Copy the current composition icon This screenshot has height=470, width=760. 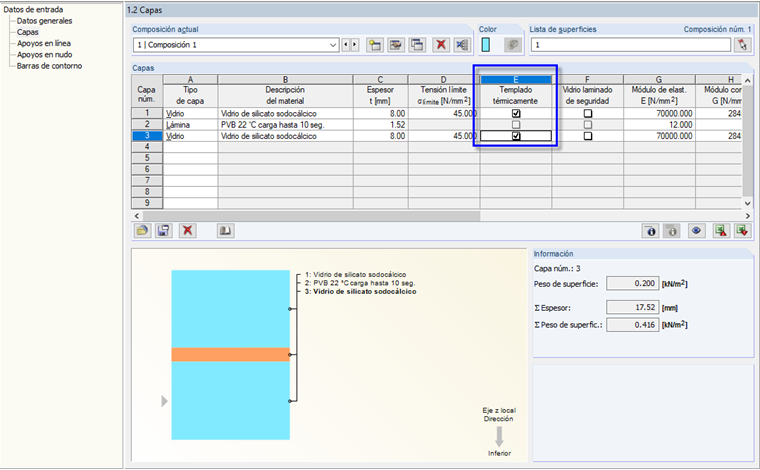(417, 45)
